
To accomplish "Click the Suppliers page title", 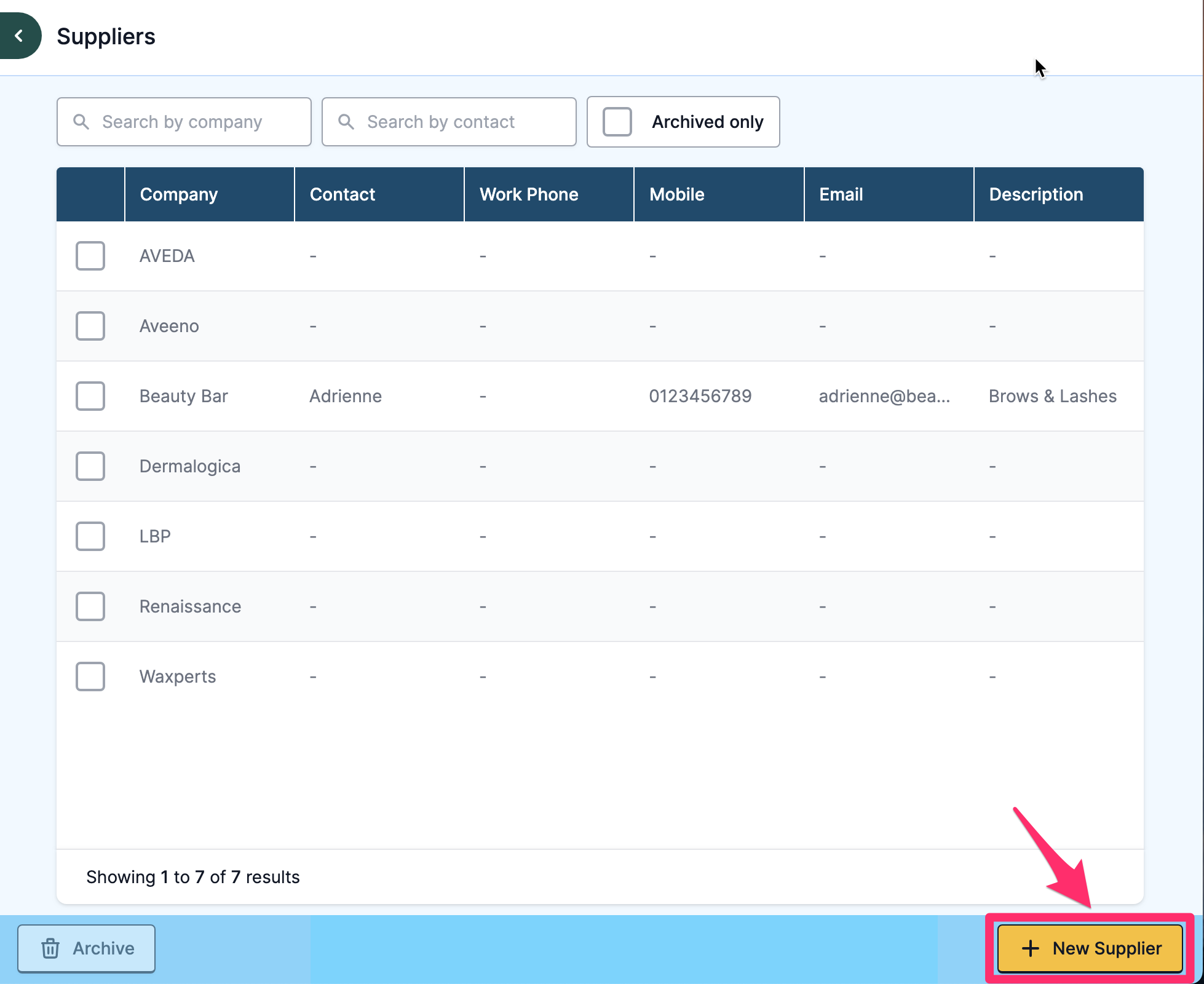I will [106, 36].
